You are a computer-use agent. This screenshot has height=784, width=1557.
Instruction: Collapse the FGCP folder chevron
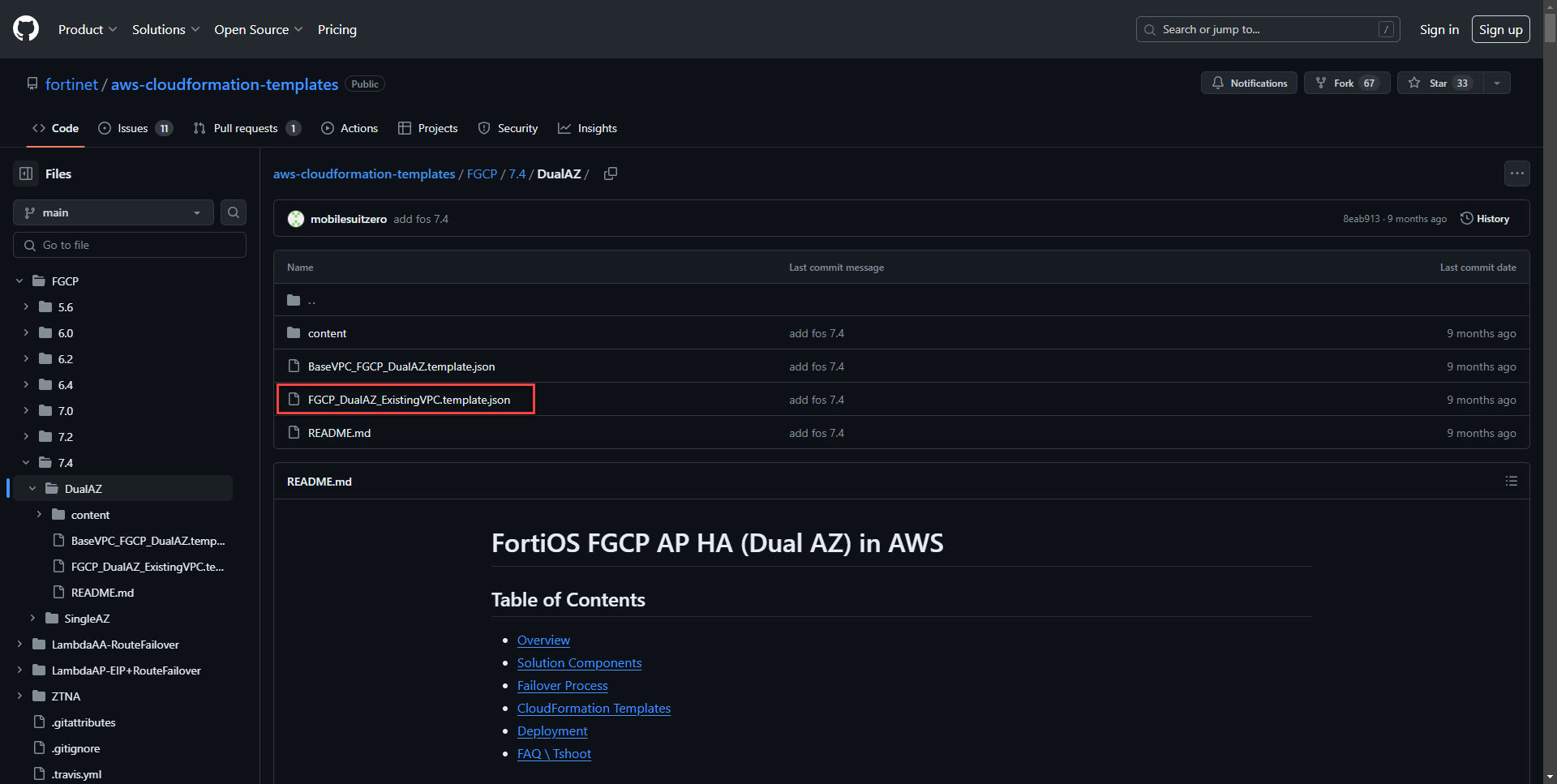19,281
